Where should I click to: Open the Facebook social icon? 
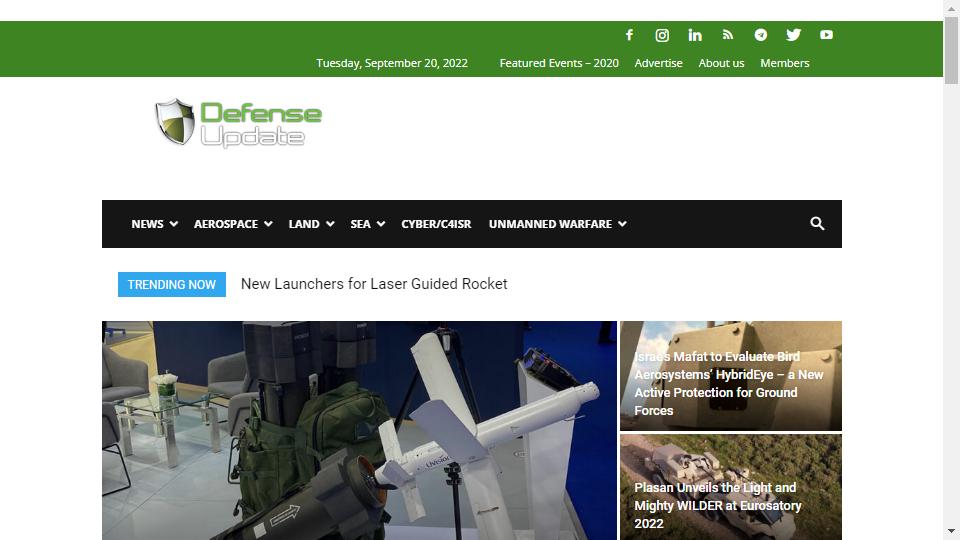pyautogui.click(x=629, y=35)
